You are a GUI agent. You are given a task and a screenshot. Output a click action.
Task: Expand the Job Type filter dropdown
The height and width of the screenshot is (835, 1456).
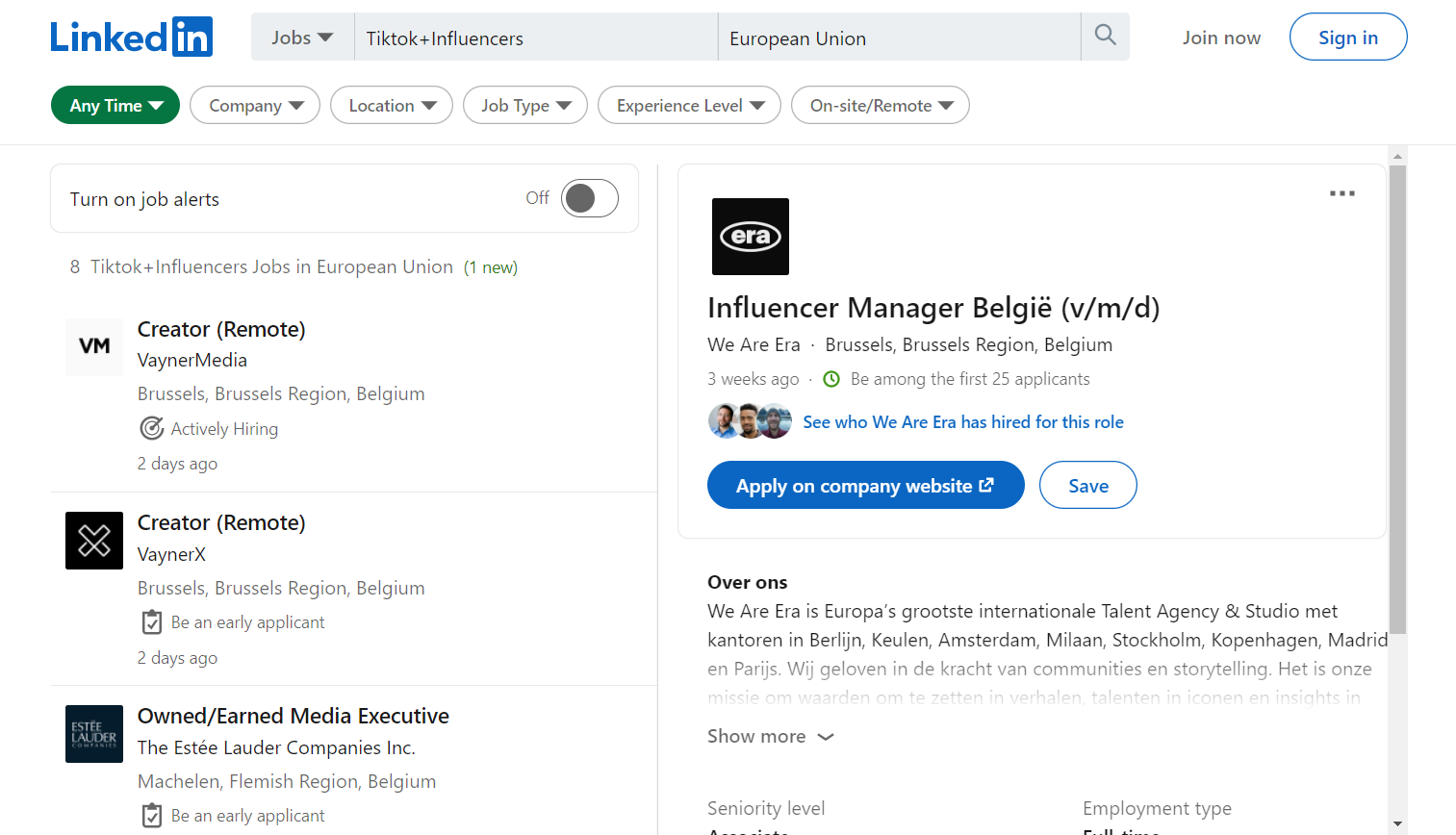coord(525,105)
